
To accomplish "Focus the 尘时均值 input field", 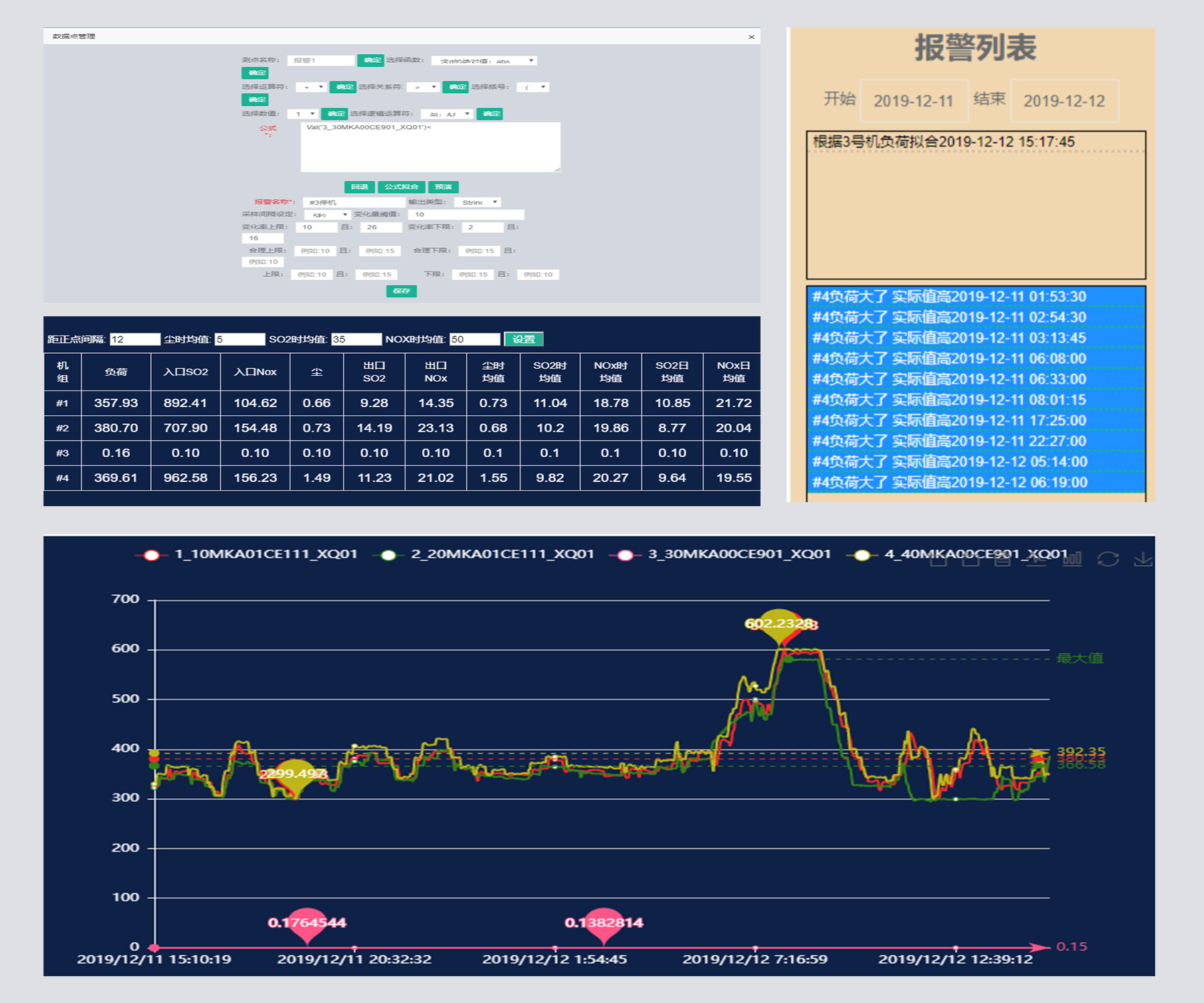I will pos(239,339).
